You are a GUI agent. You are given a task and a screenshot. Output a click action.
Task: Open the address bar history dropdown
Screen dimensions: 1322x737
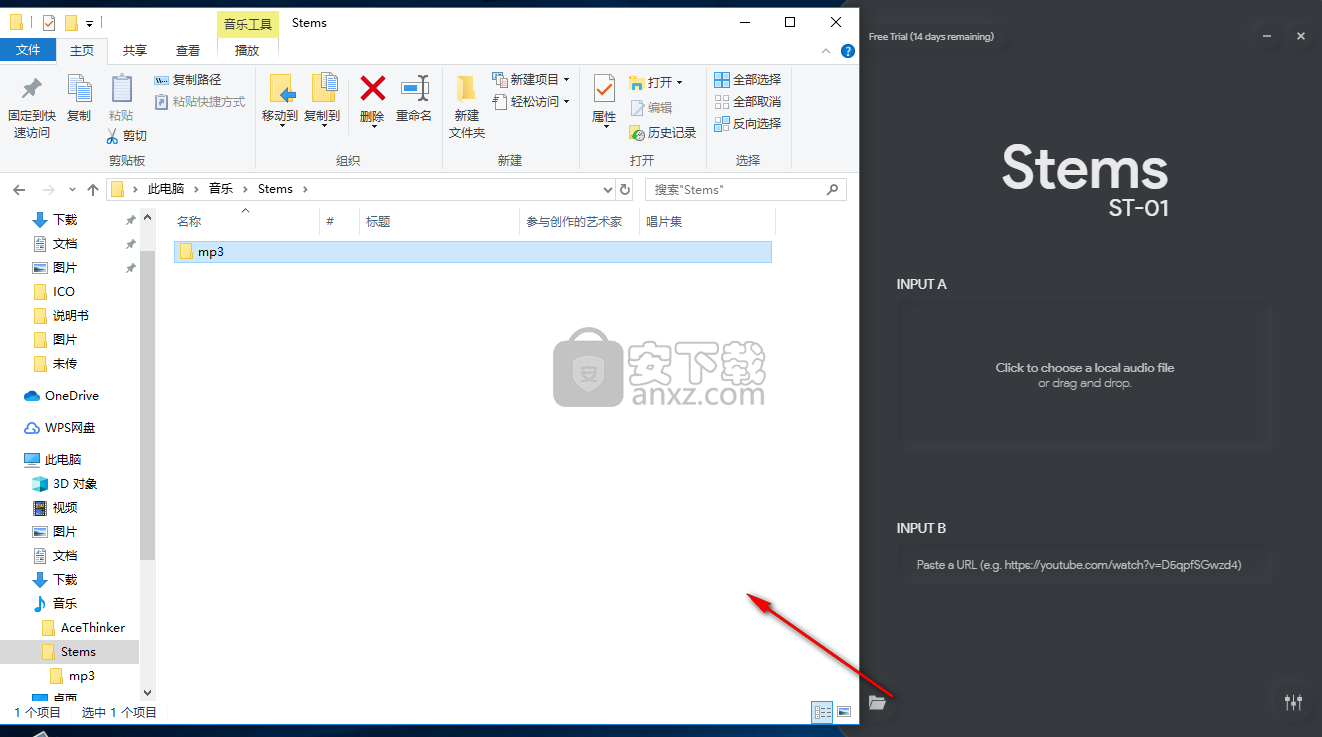pos(607,189)
